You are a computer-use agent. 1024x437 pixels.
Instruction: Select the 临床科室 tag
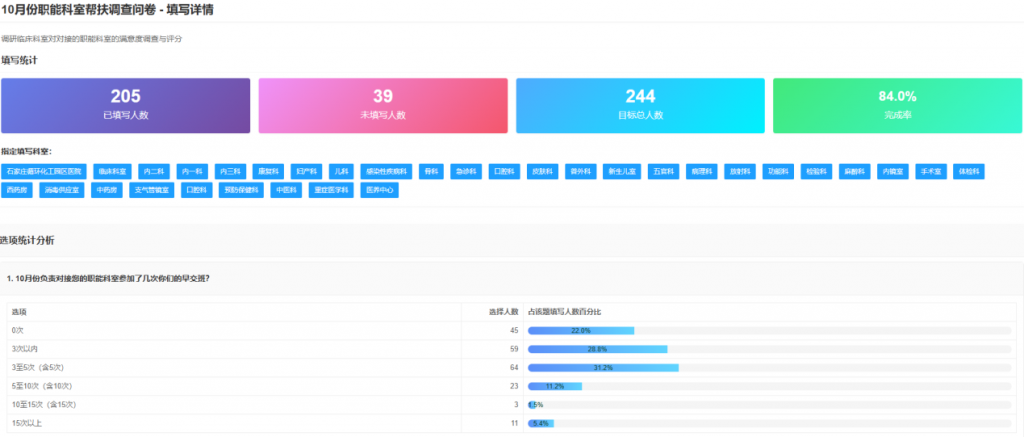coord(113,171)
